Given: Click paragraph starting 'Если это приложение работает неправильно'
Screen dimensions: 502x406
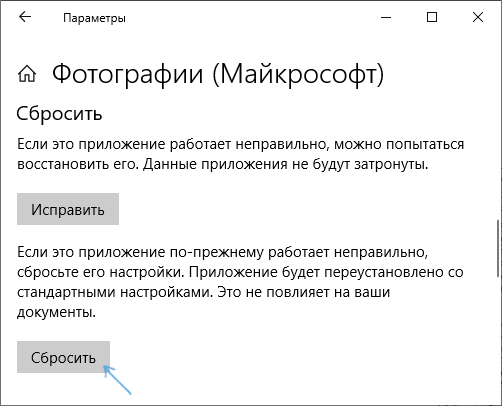Looking at the screenshot, I should pos(240,154).
